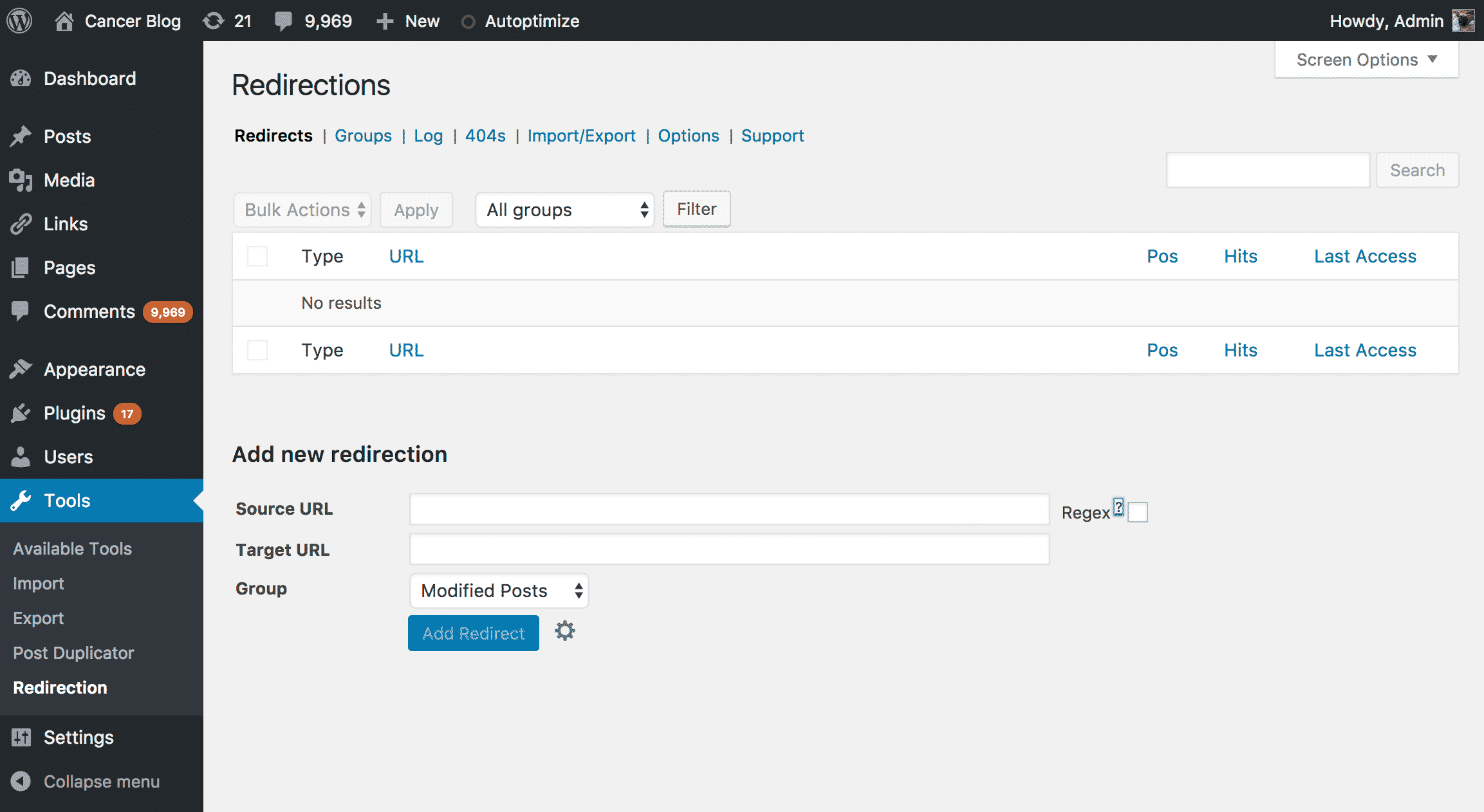
Task: Click the Comments bubble icon in sidebar
Action: pos(21,311)
